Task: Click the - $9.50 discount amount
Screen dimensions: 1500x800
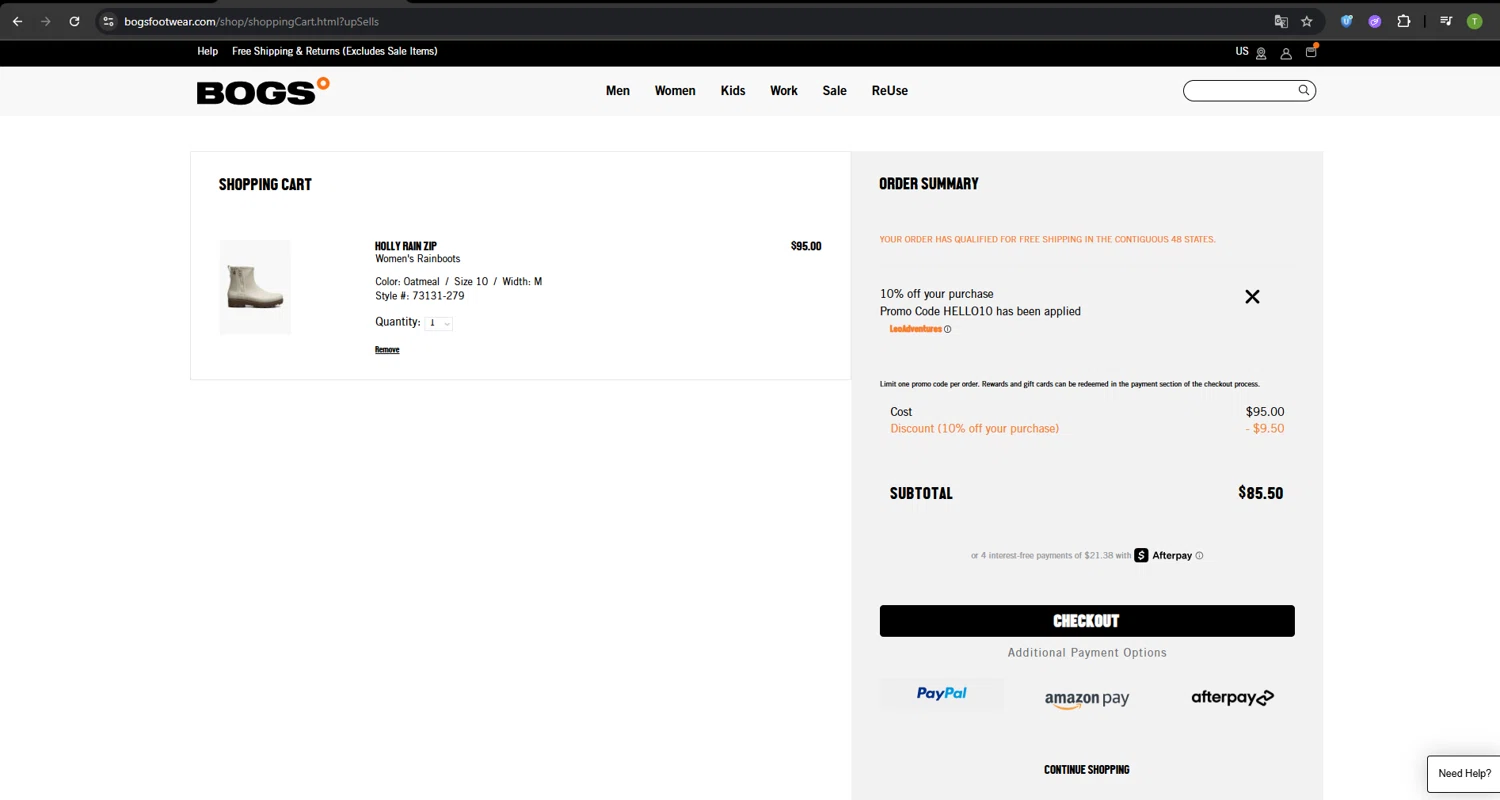Action: click(1265, 429)
